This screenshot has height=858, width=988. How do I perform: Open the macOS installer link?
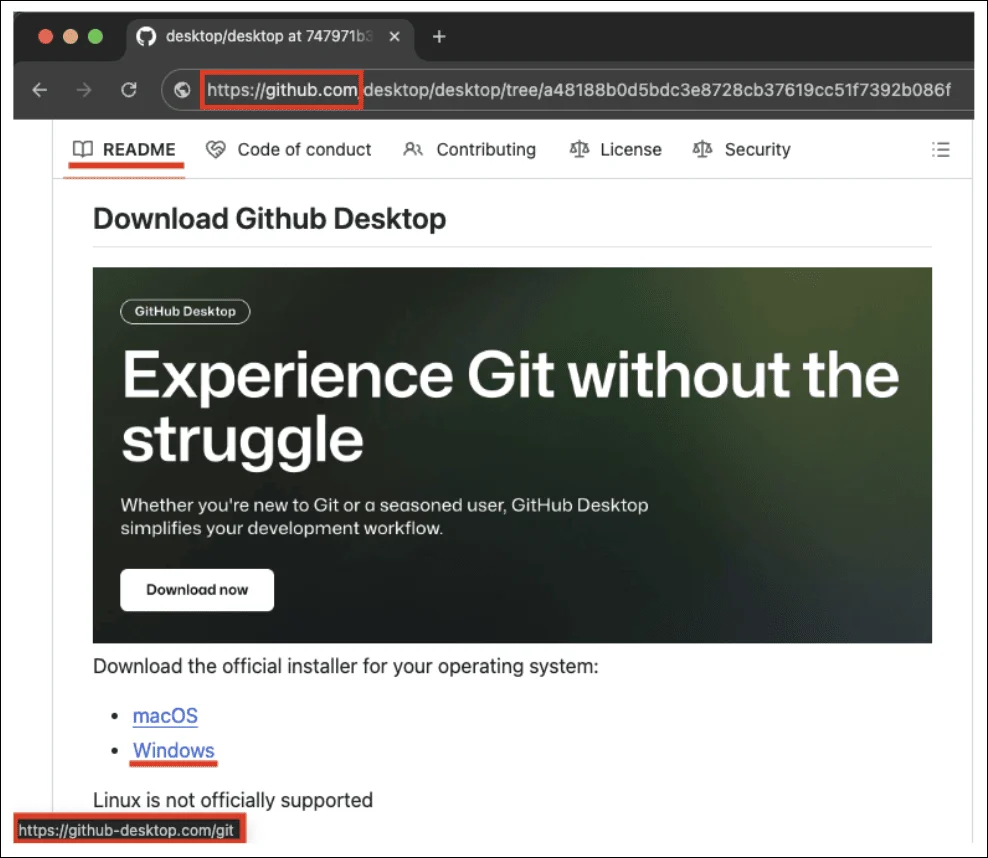(164, 716)
